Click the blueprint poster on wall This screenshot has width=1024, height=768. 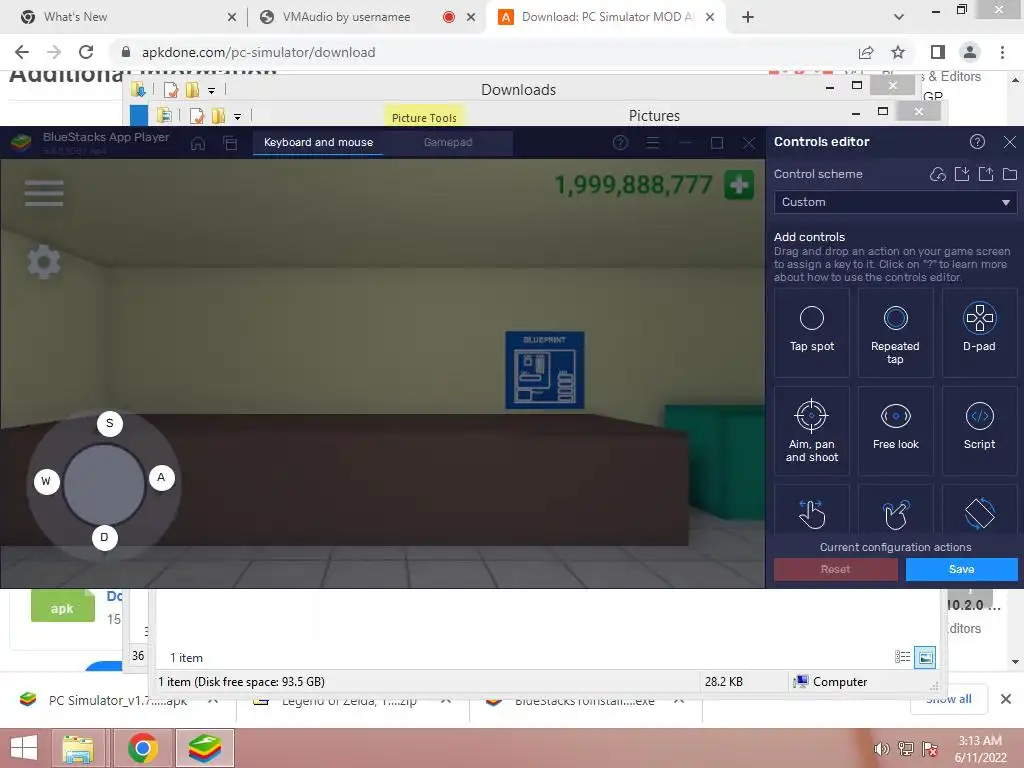coord(545,370)
